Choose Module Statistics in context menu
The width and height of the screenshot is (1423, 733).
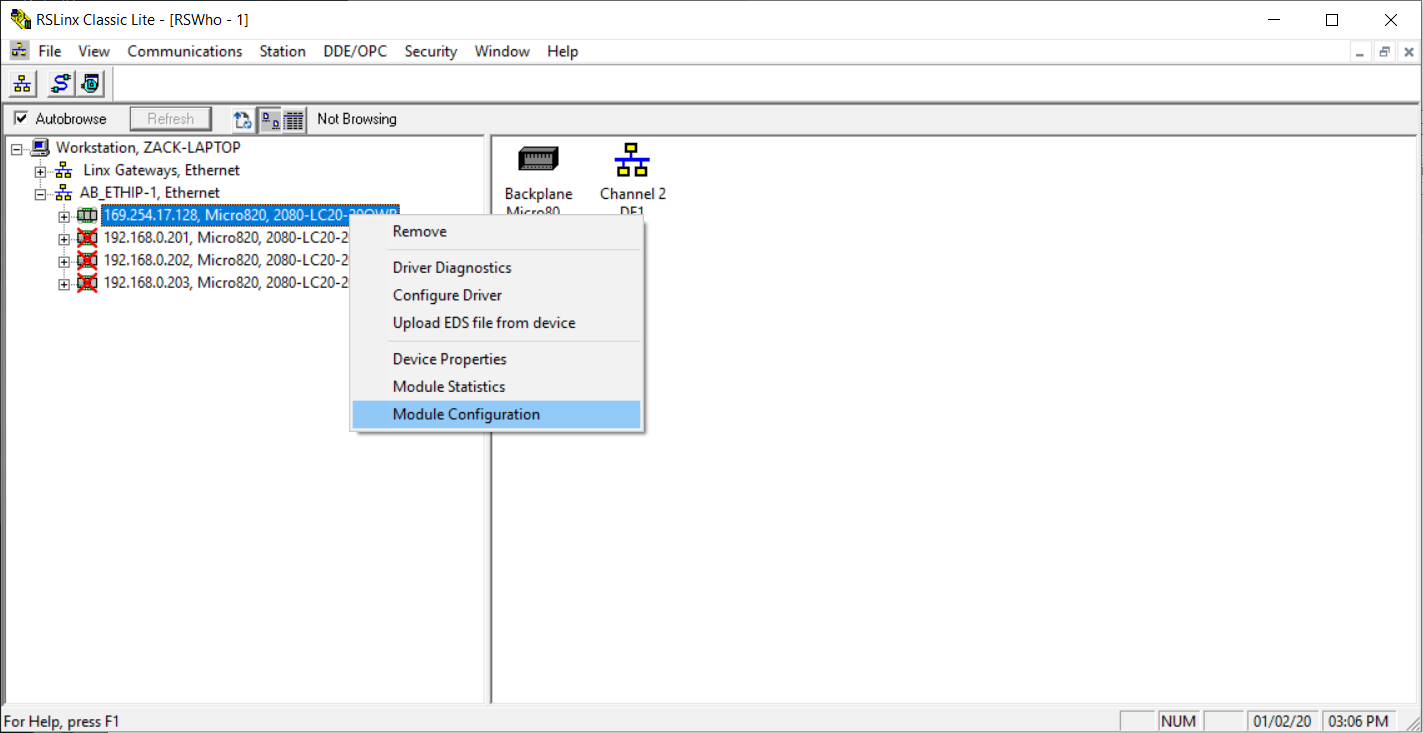coord(497,387)
